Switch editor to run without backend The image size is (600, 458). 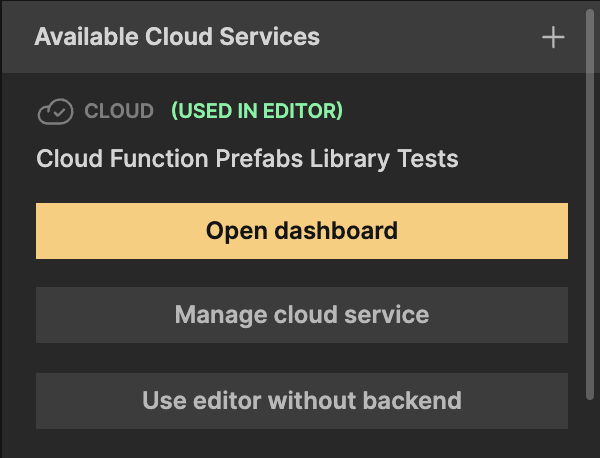click(301, 401)
